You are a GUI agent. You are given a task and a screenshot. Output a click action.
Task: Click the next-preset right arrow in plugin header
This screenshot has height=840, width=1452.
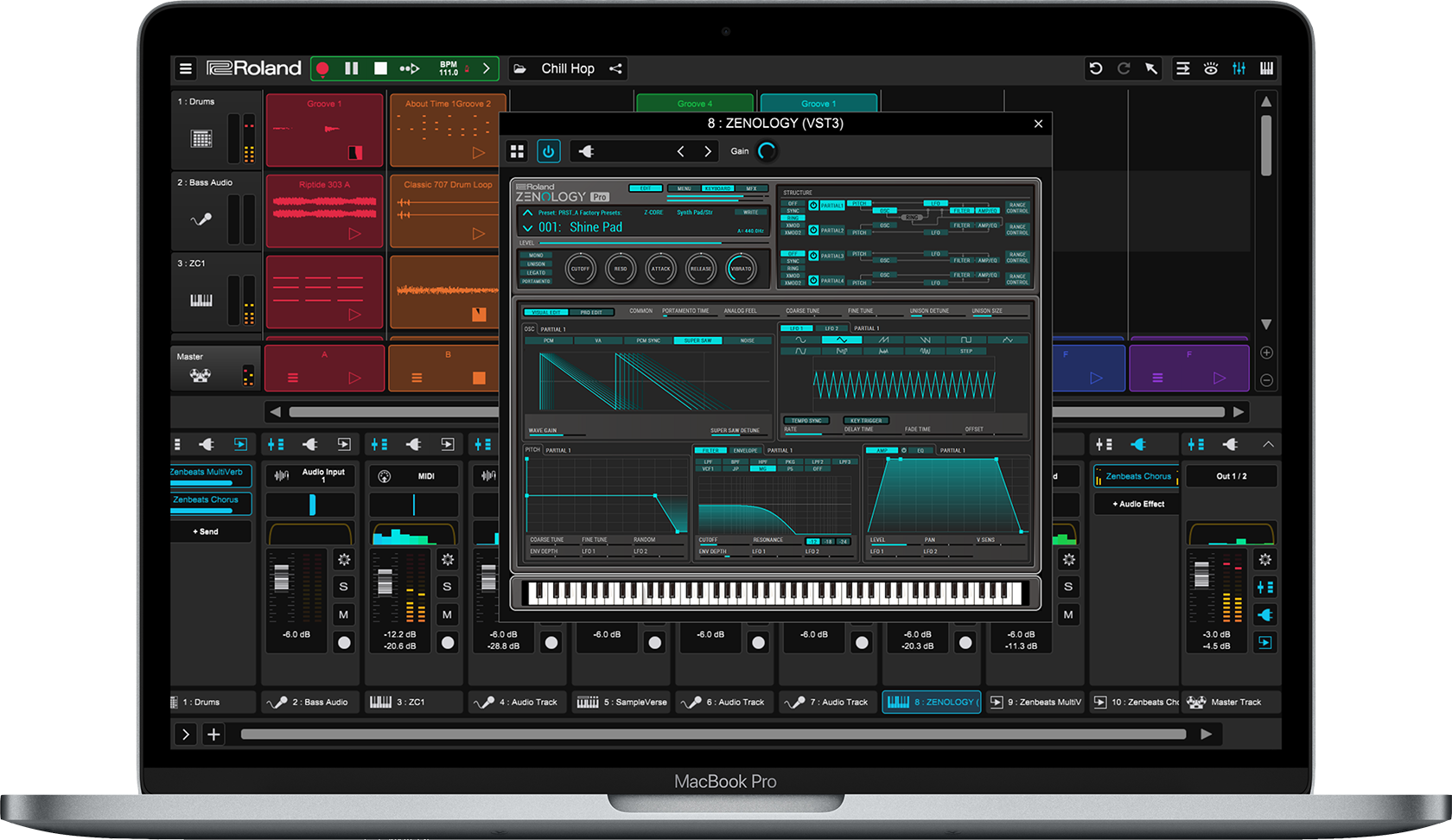(x=708, y=151)
